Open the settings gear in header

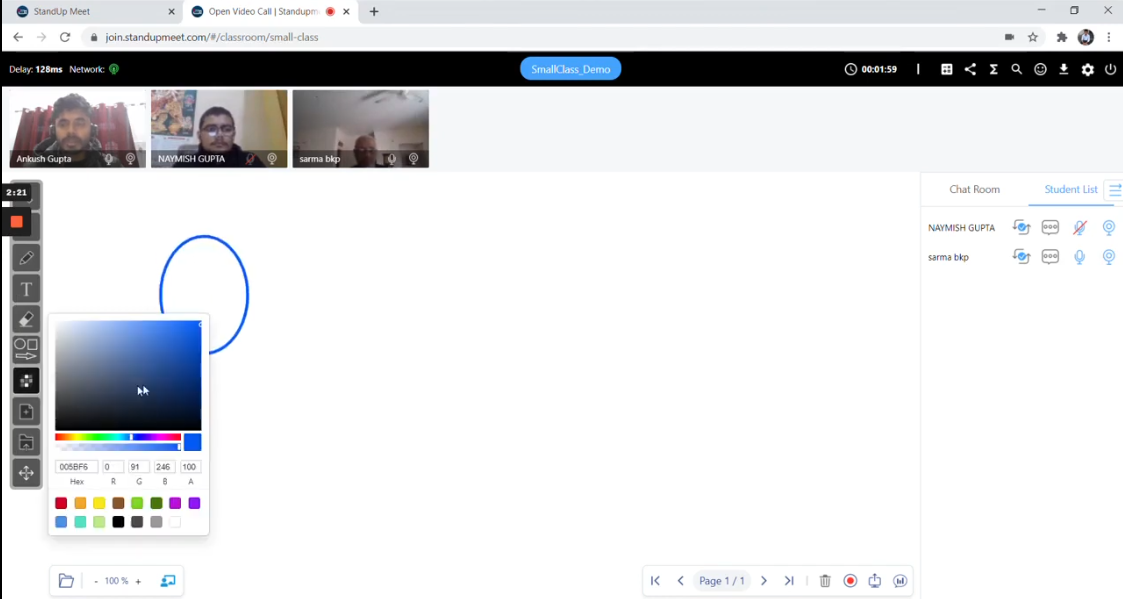click(1087, 70)
